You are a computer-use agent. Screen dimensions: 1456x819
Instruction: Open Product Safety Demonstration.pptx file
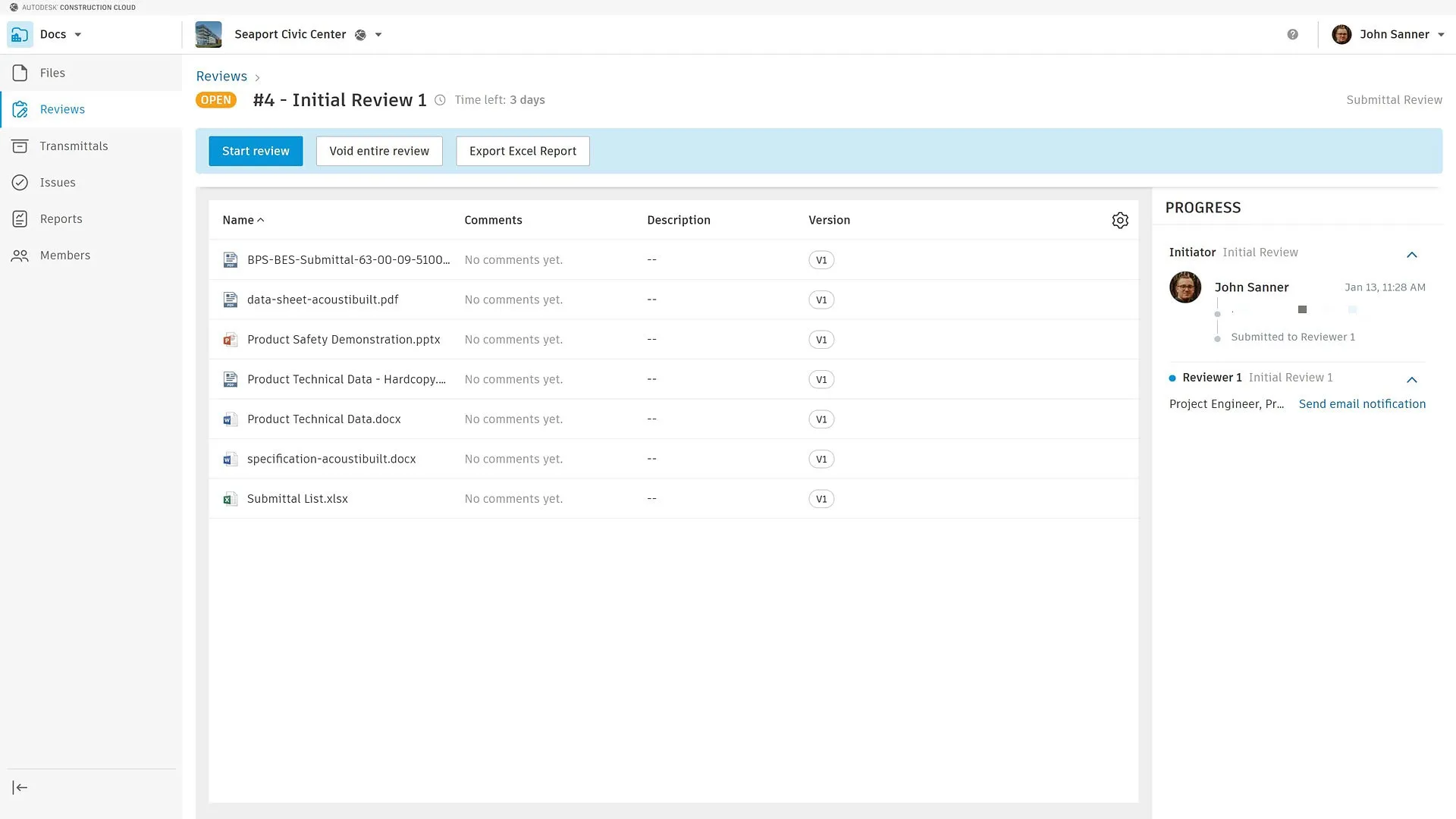[x=344, y=340]
